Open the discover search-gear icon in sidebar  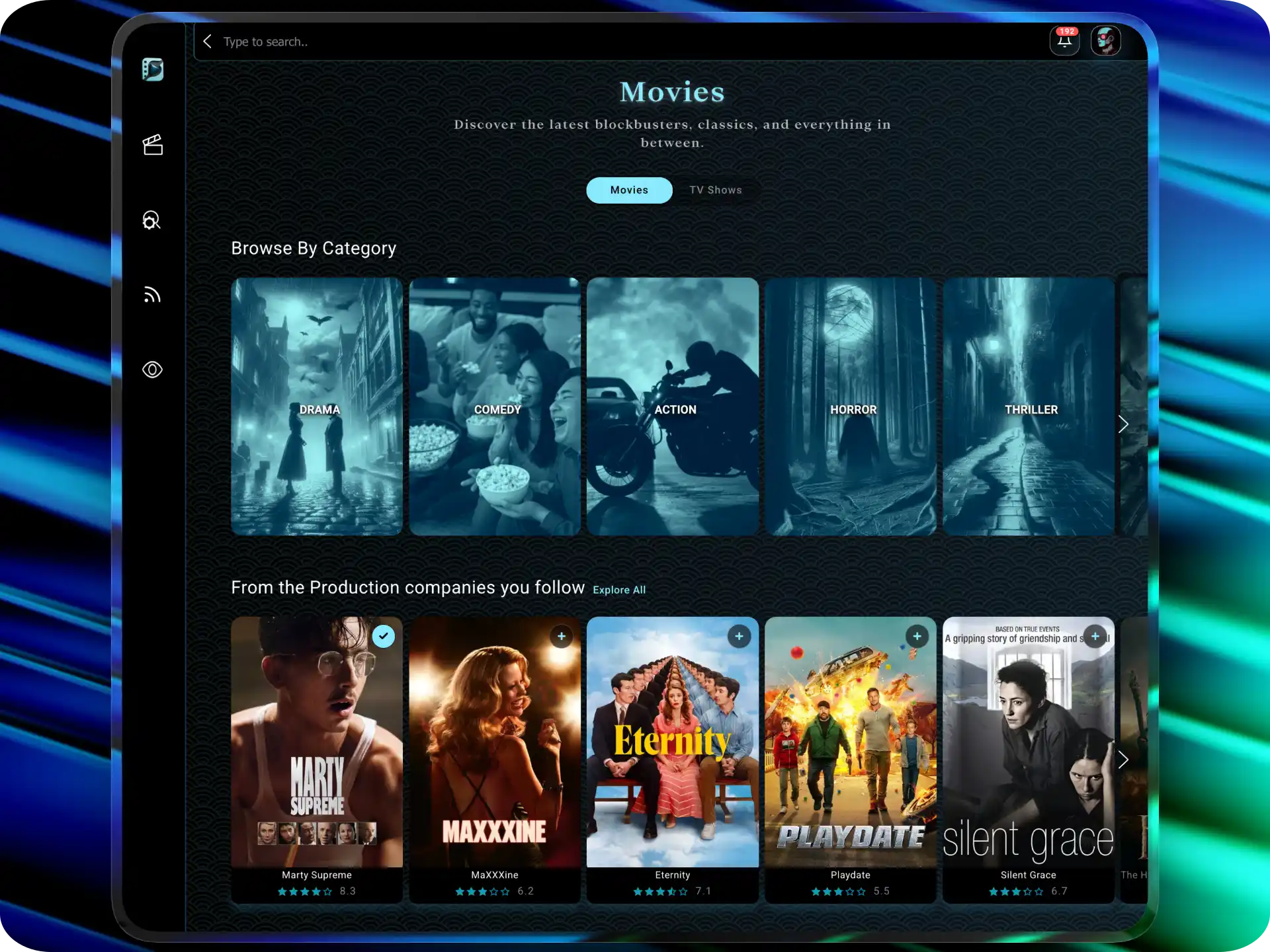pos(151,220)
